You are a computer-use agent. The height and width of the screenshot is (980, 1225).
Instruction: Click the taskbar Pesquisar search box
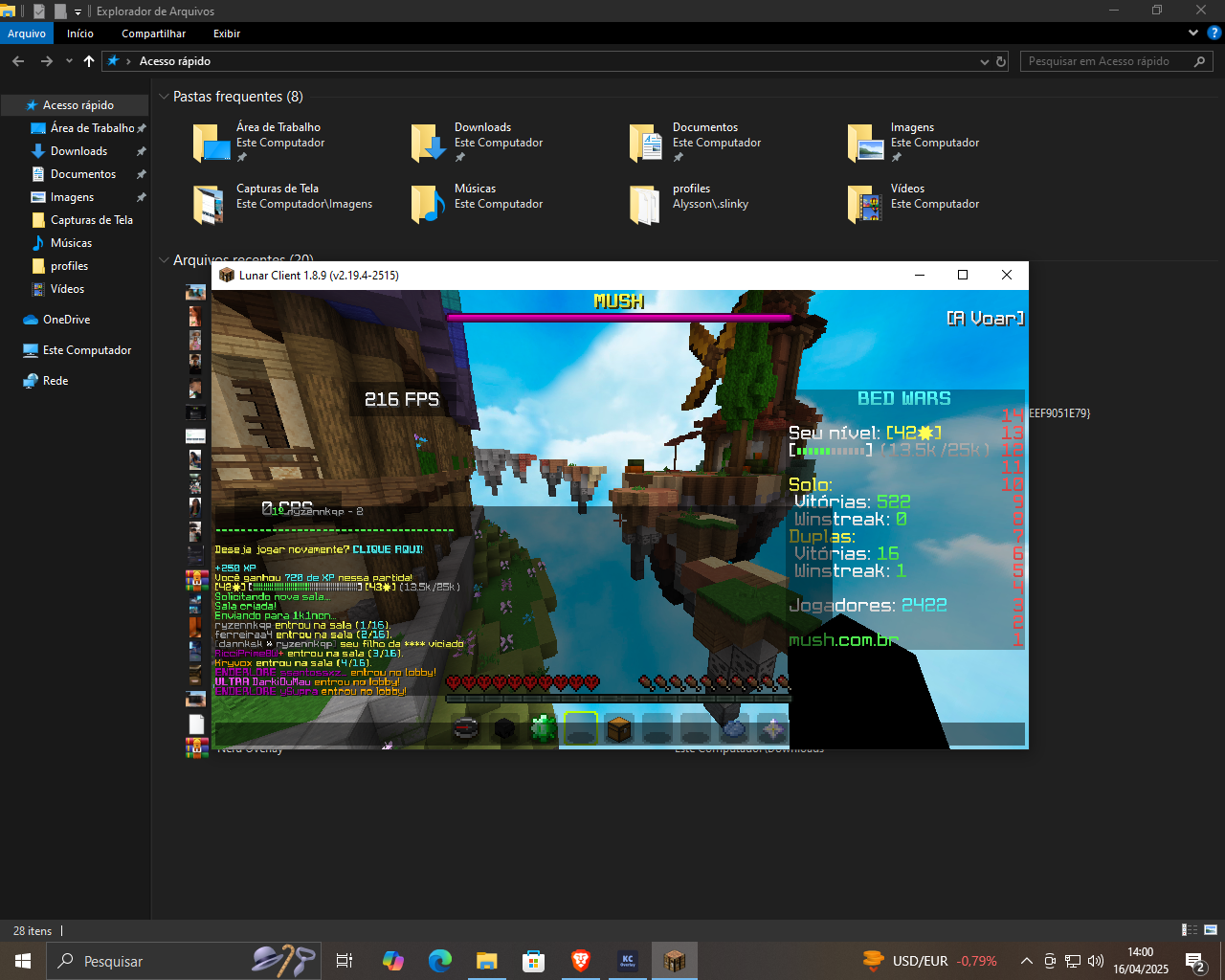click(x=184, y=961)
